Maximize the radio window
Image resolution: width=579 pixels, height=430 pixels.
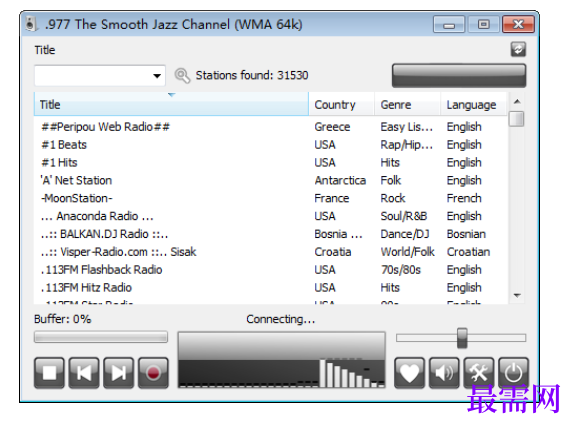(x=484, y=24)
